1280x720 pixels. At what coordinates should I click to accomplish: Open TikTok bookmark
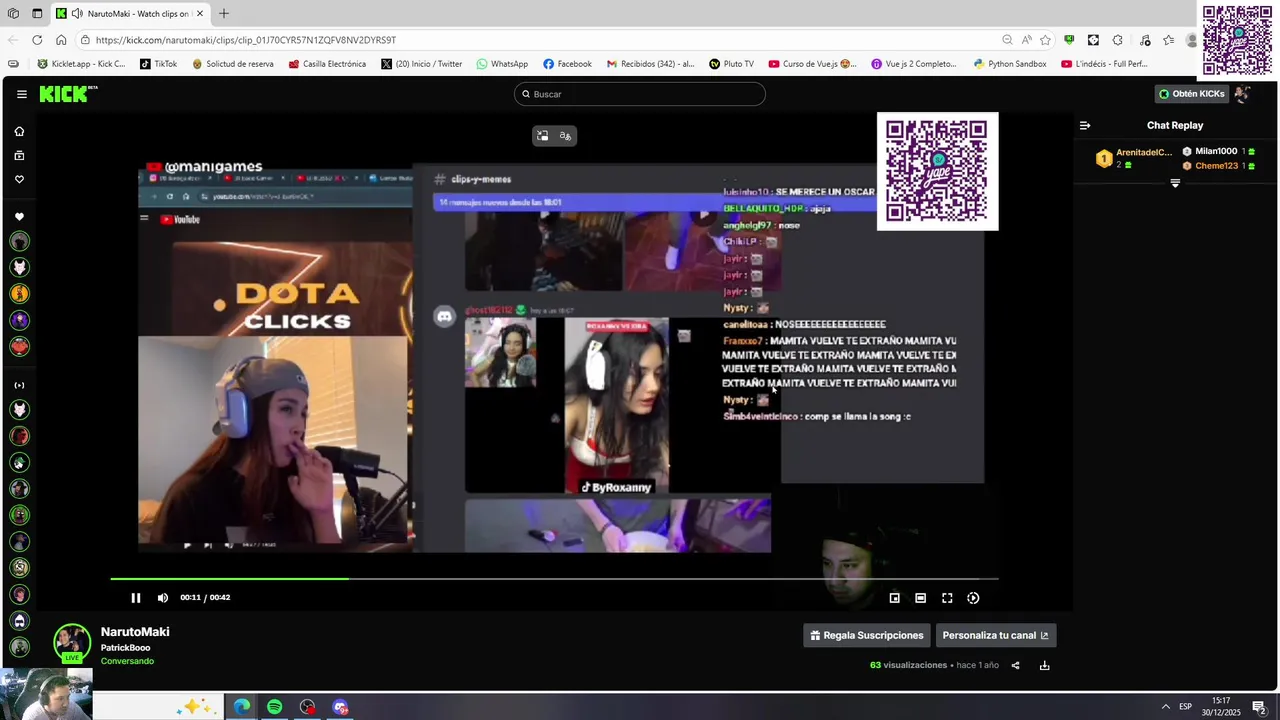click(158, 64)
